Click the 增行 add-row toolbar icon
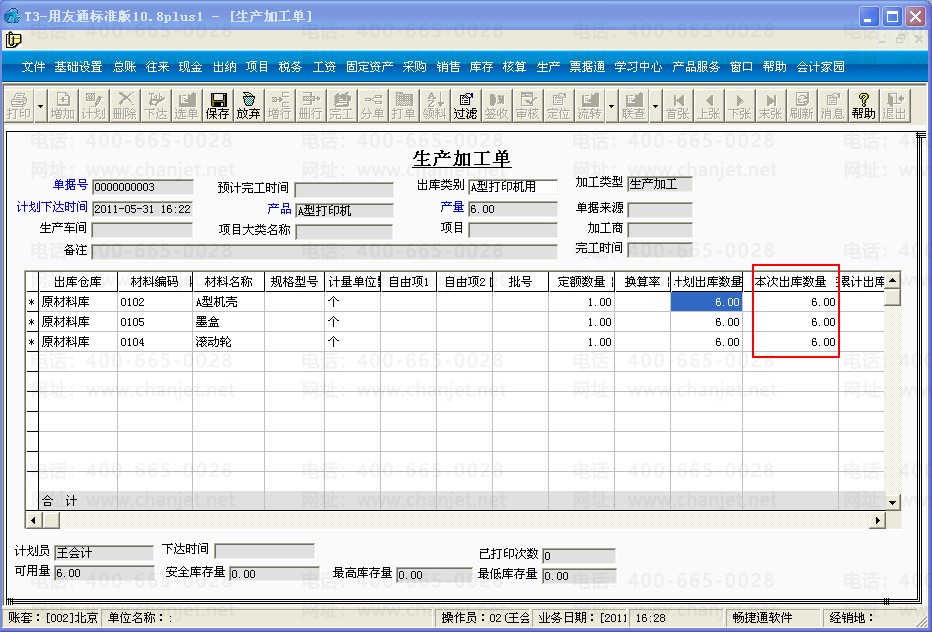This screenshot has width=932, height=632. point(279,105)
